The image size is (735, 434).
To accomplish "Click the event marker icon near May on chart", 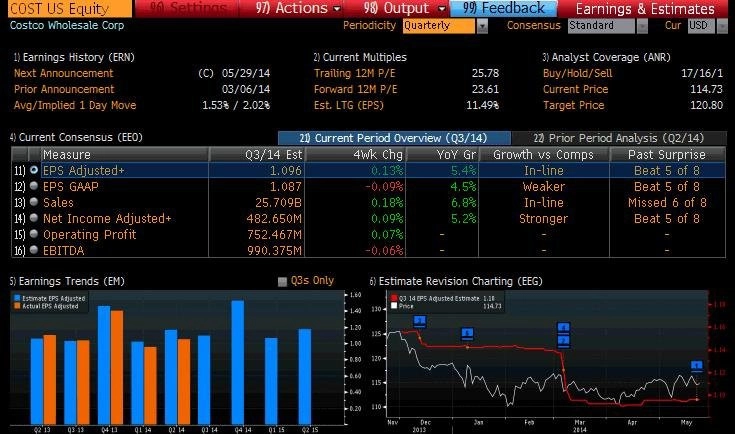I will tap(697, 366).
